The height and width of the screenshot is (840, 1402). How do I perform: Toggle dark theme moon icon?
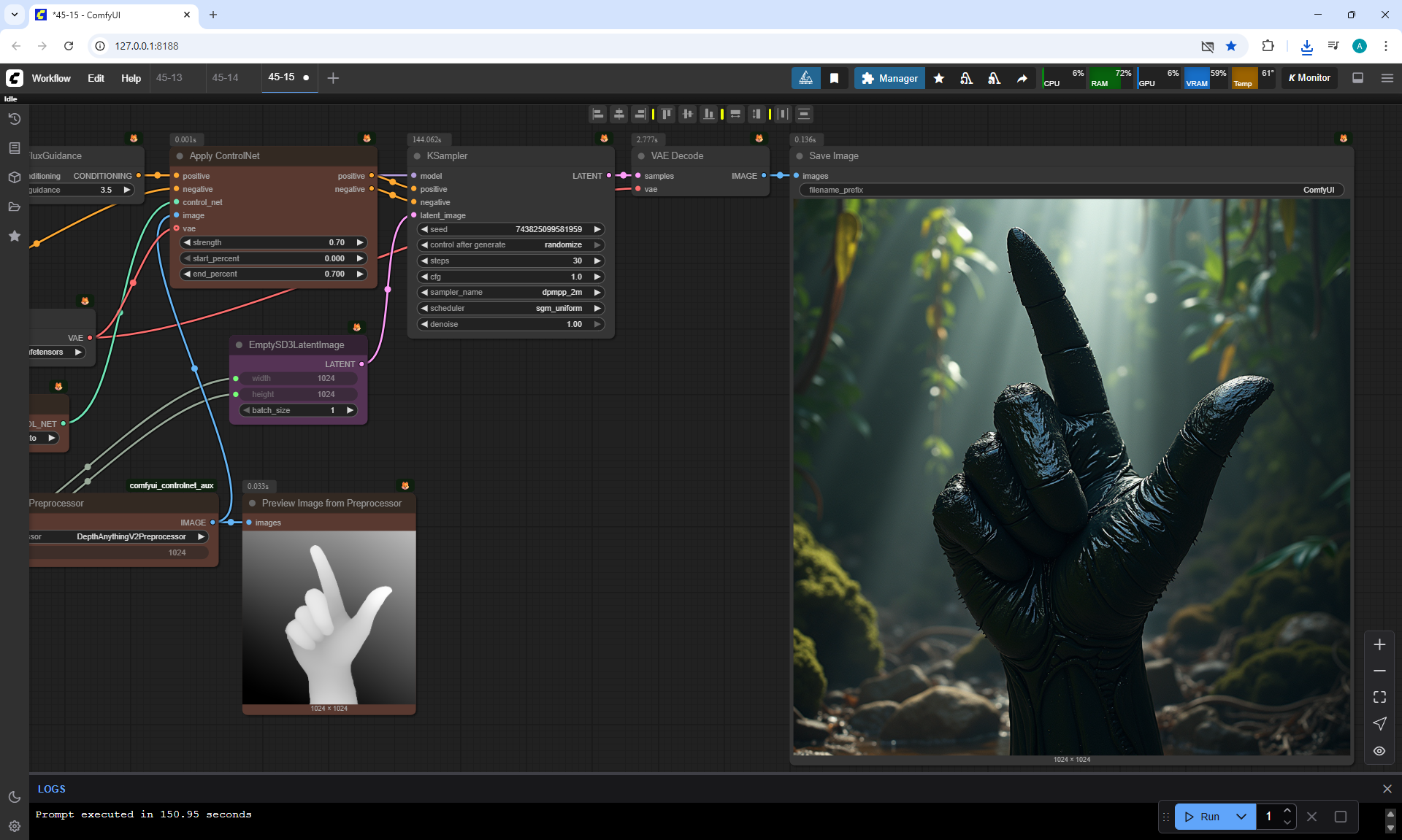tap(14, 797)
